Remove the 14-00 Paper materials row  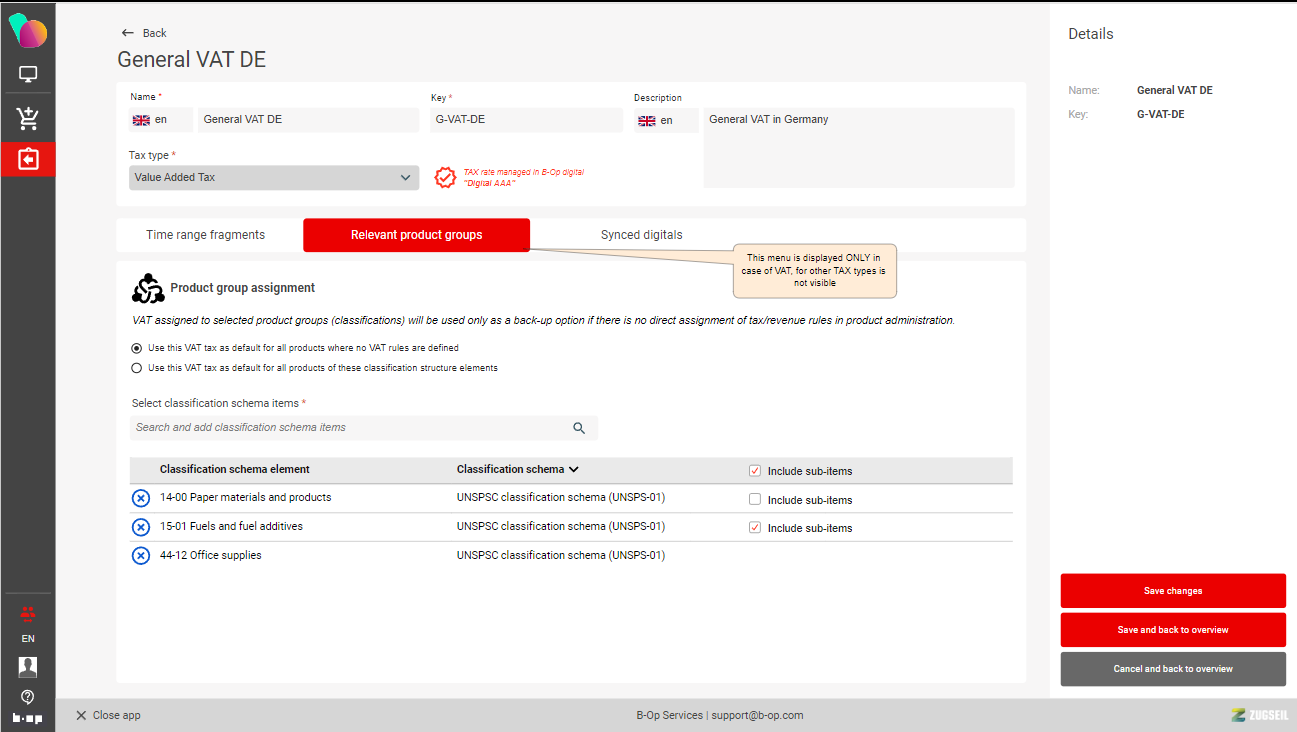pyautogui.click(x=141, y=498)
